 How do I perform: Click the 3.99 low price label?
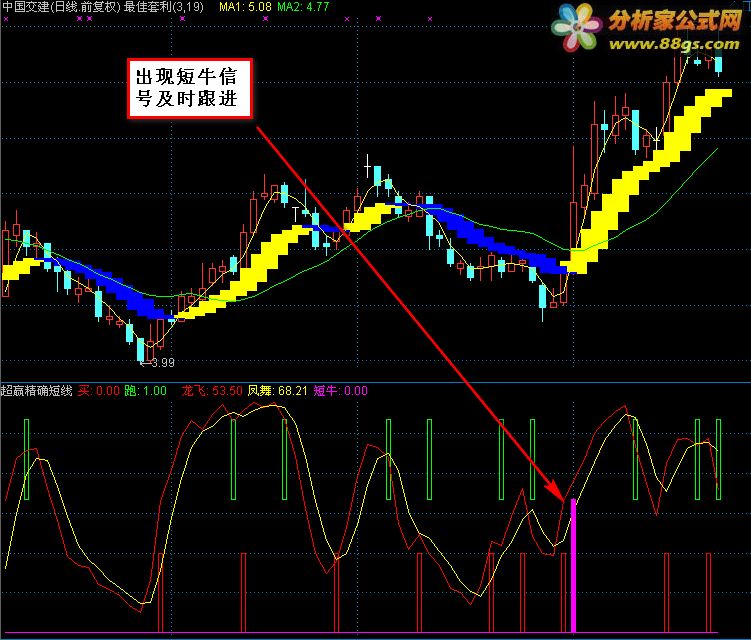pyautogui.click(x=163, y=363)
